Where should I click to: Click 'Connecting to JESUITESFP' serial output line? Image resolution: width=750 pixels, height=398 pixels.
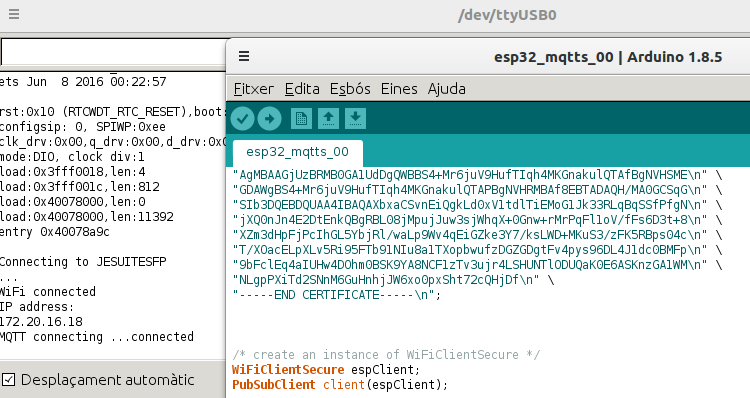click(x=83, y=262)
